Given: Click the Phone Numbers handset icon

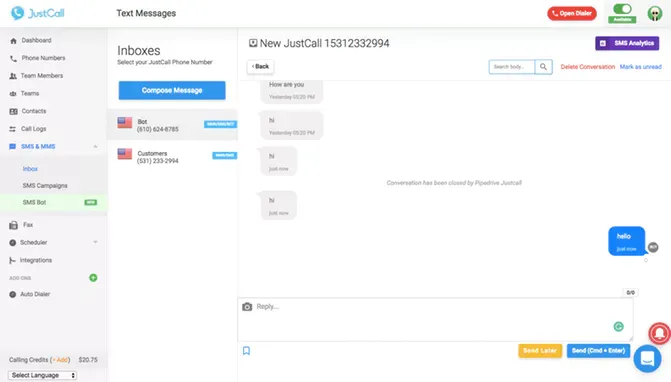Looking at the screenshot, I should point(13,58).
